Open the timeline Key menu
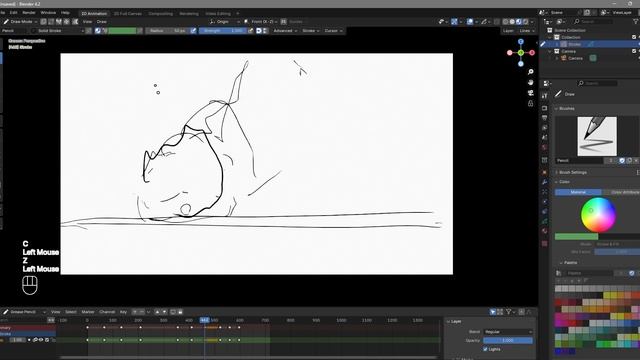 123,312
